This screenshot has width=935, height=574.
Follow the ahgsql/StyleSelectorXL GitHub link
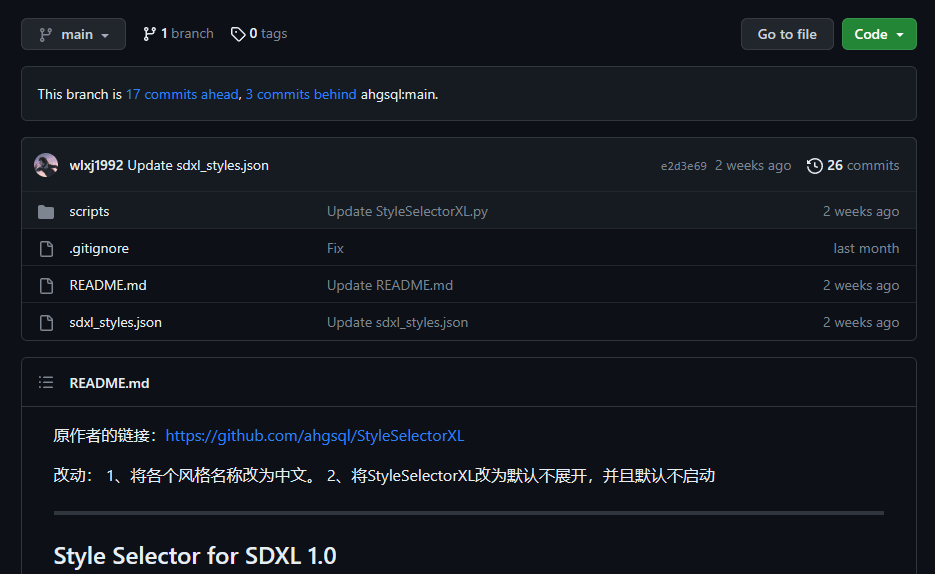click(x=314, y=436)
